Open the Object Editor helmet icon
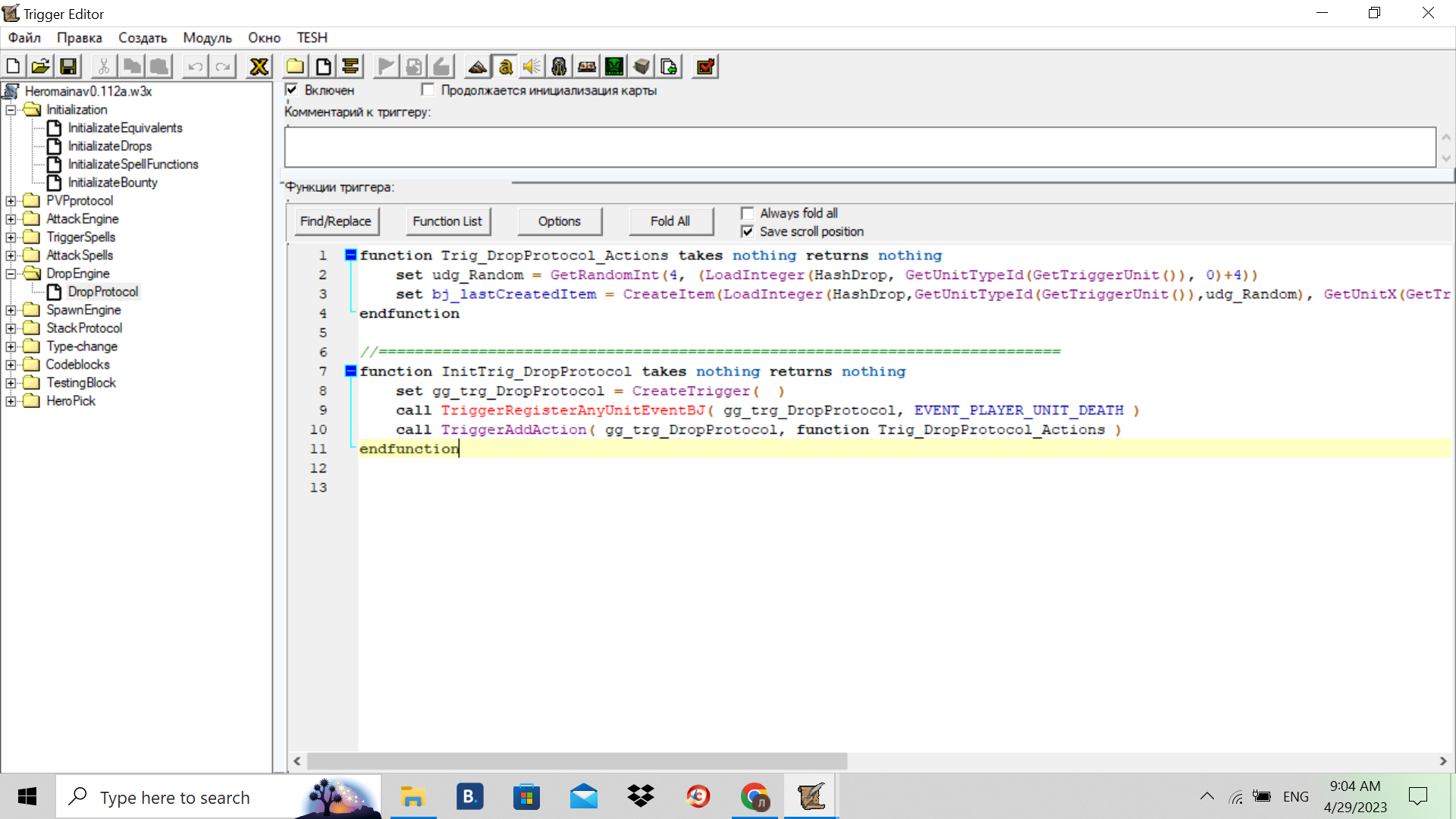 point(559,67)
